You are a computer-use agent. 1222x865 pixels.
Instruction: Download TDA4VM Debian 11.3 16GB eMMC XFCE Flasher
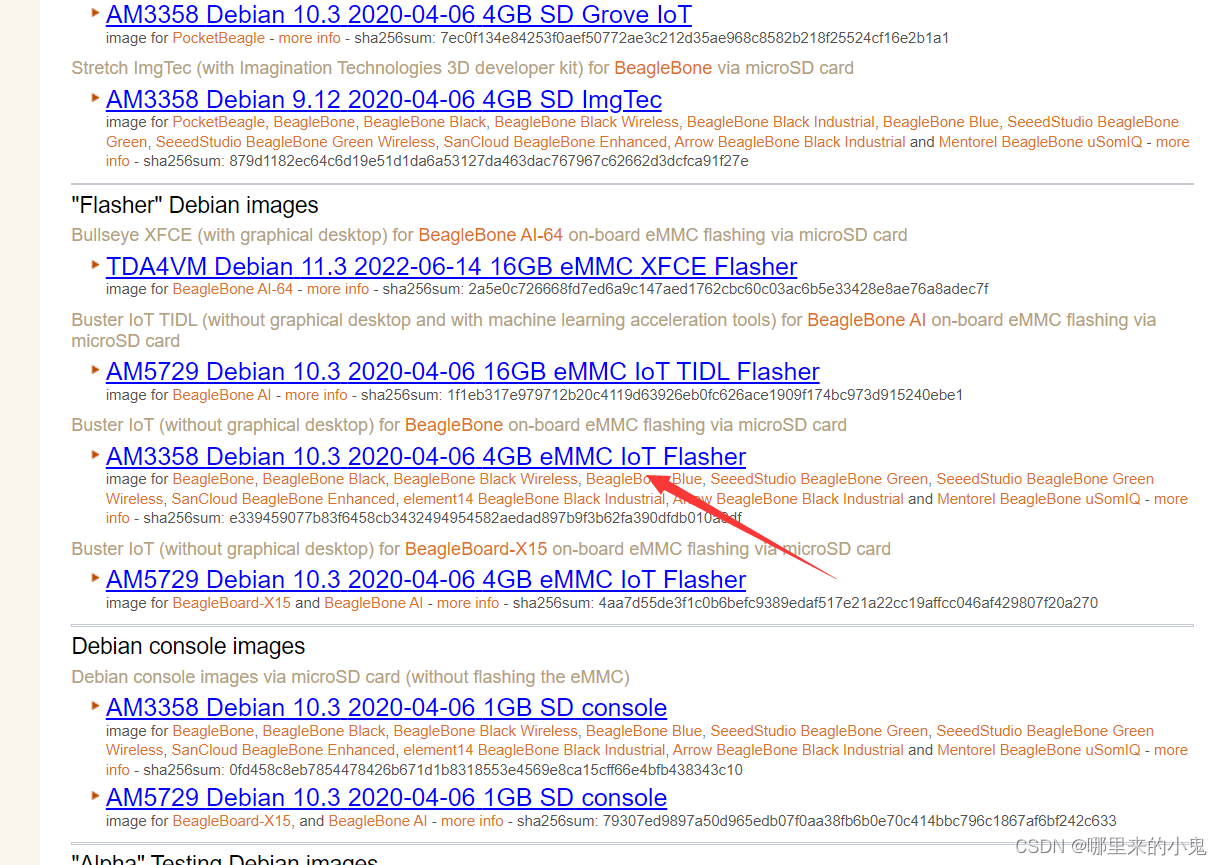point(452,267)
